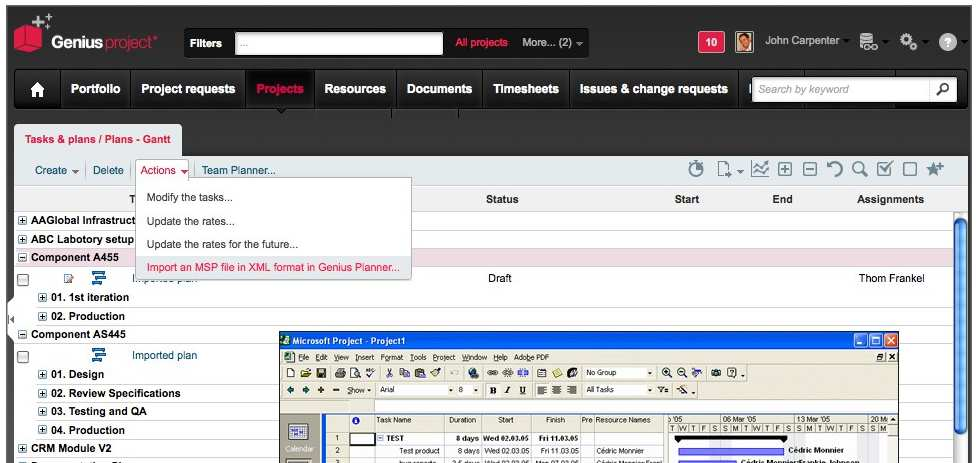
Task: Click the Genius Project cube logo
Action: tap(29, 39)
